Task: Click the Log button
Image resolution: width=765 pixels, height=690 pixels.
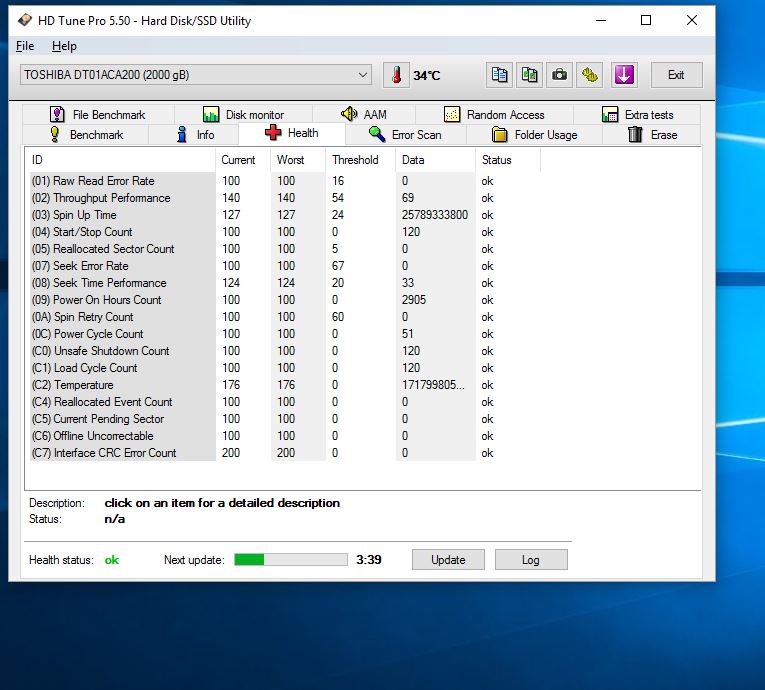Action: coord(530,560)
